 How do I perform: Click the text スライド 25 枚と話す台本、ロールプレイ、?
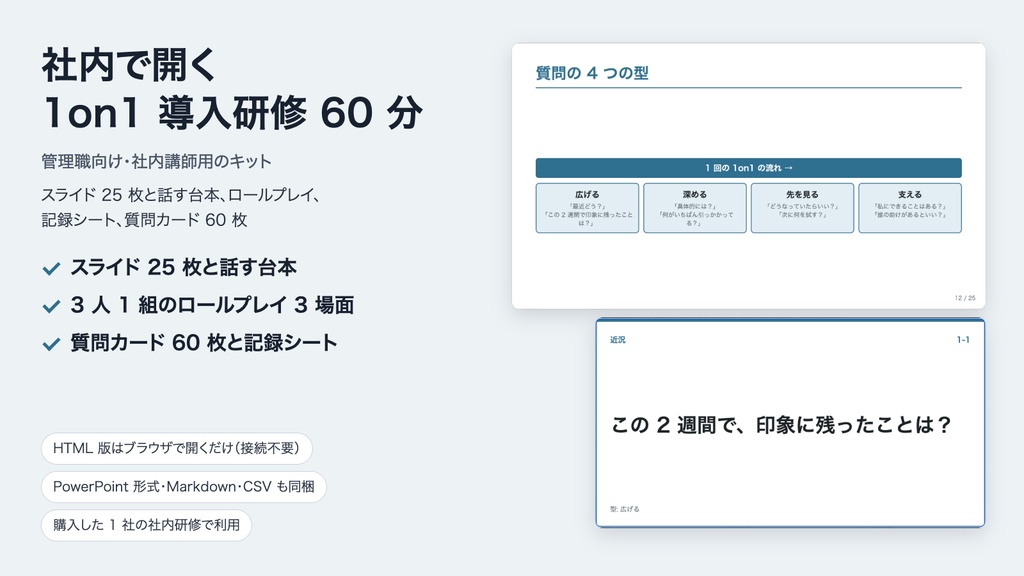(180, 195)
